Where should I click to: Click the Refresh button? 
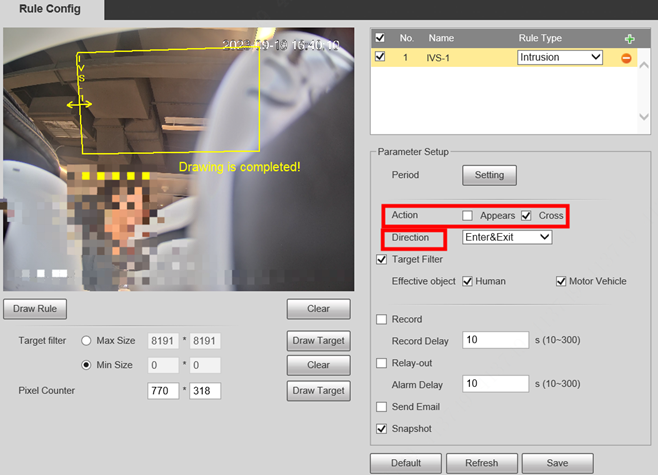coord(480,463)
